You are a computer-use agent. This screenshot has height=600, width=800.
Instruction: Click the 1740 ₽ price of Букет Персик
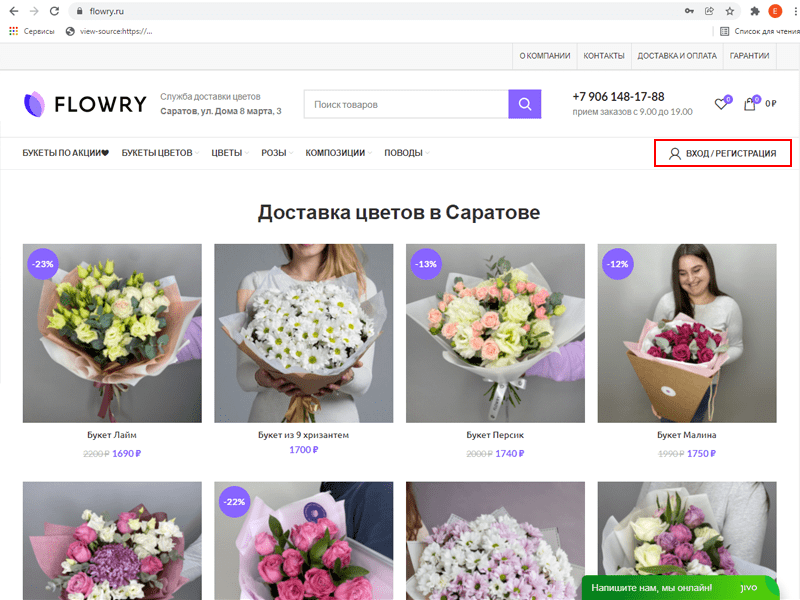[510, 454]
